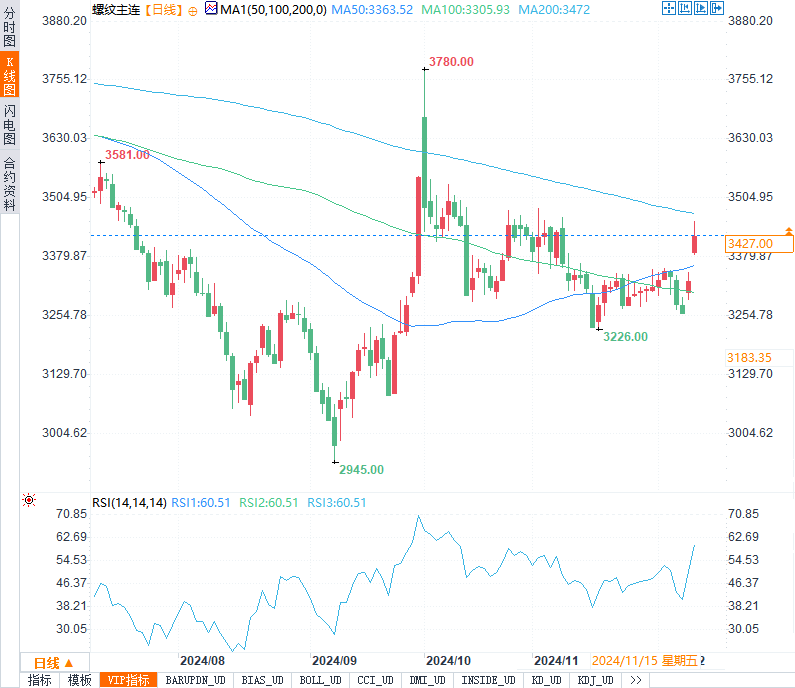This screenshot has width=795, height=688.
Task: Apply the BOLL_UD indicator
Action: pos(320,680)
